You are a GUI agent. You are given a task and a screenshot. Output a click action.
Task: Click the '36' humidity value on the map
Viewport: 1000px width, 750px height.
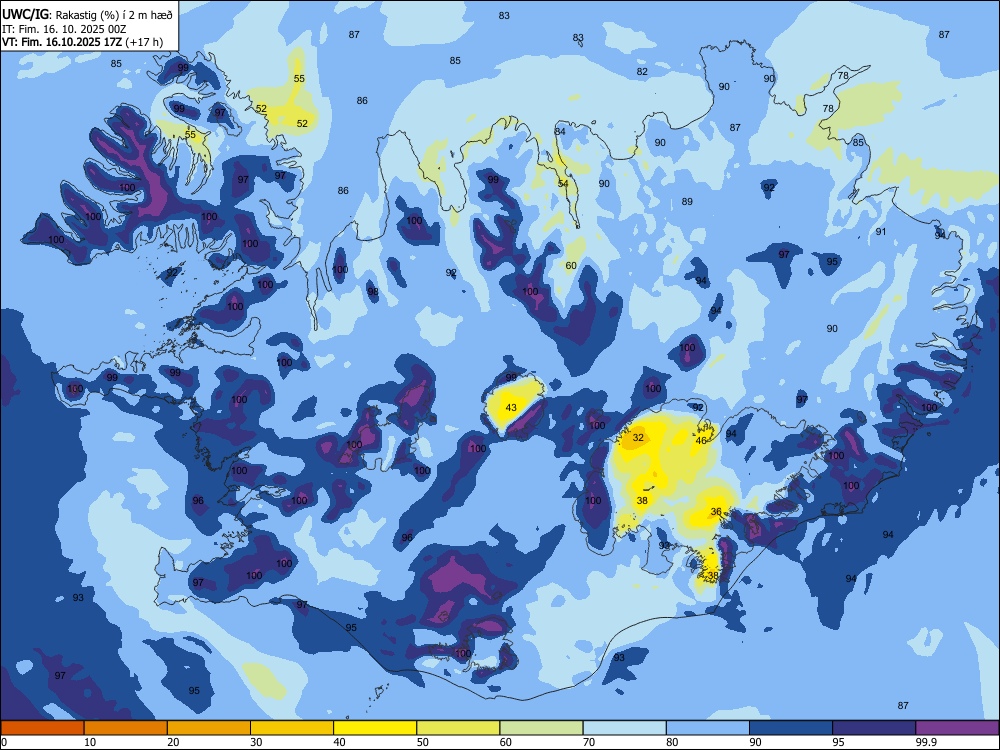716,511
